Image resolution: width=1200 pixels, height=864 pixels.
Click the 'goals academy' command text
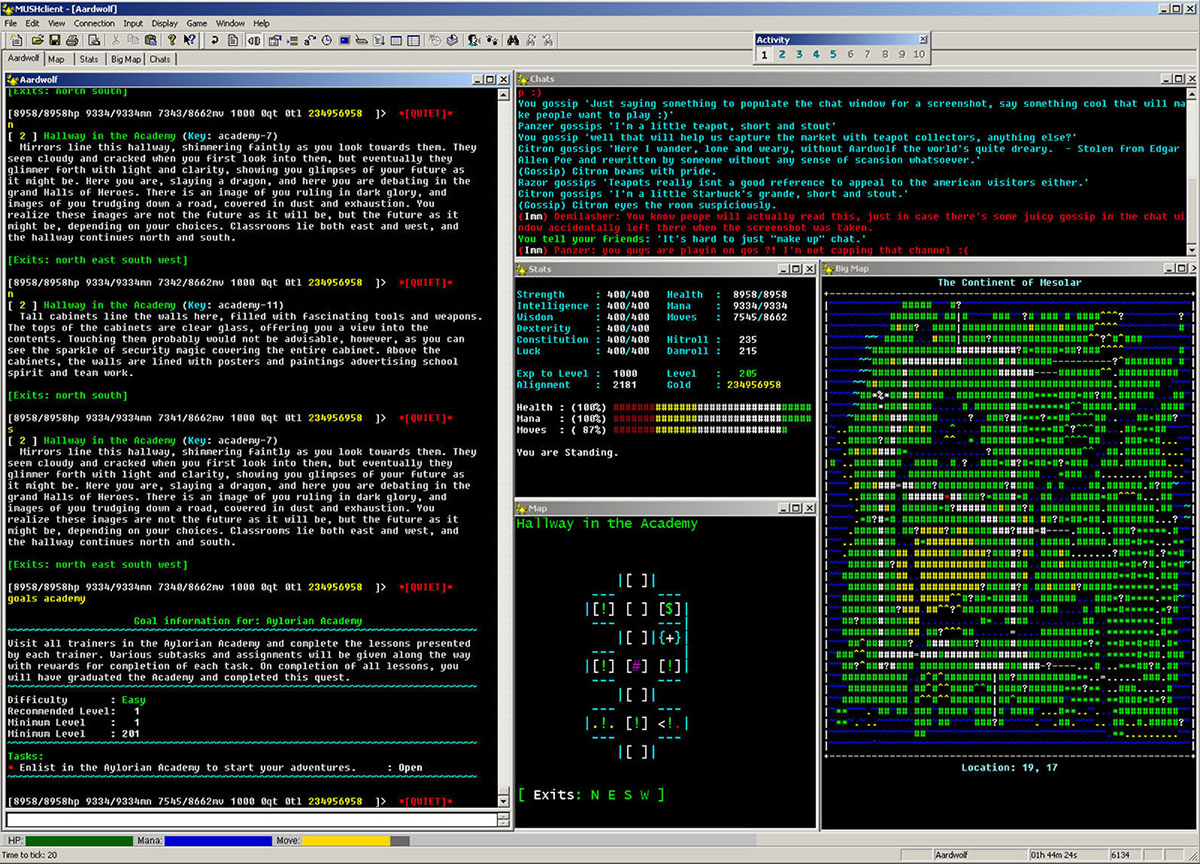tap(46, 598)
